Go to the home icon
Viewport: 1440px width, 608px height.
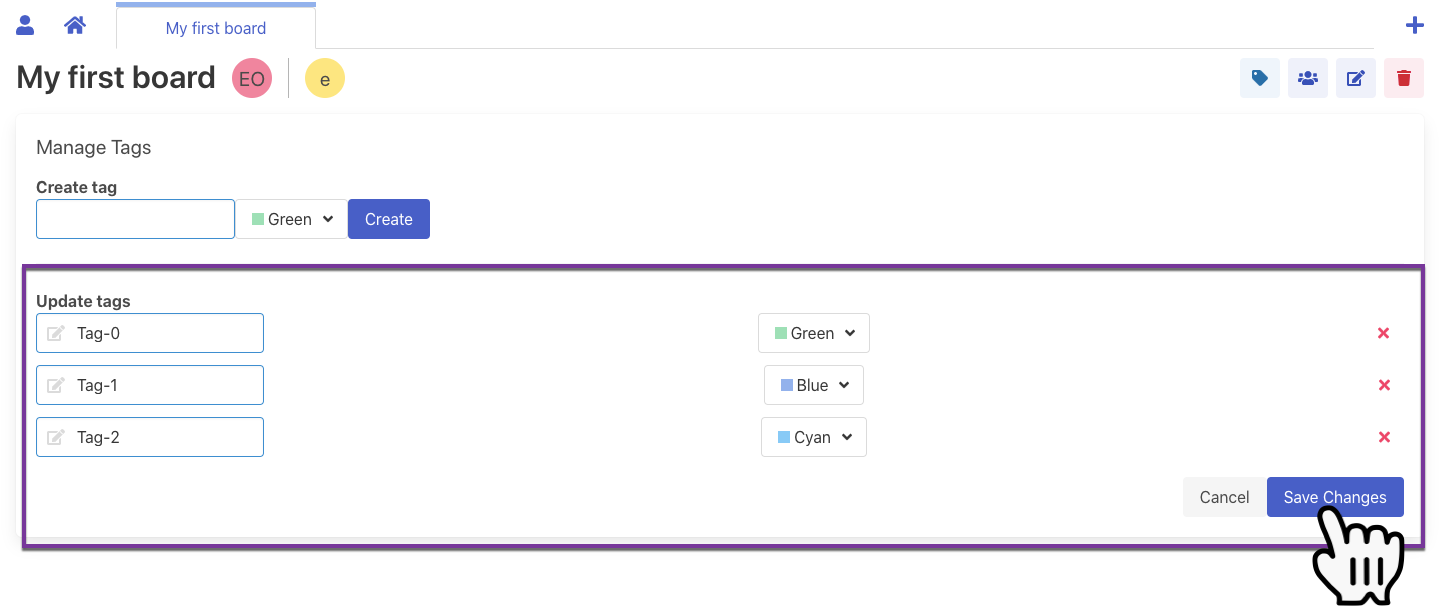tap(75, 25)
